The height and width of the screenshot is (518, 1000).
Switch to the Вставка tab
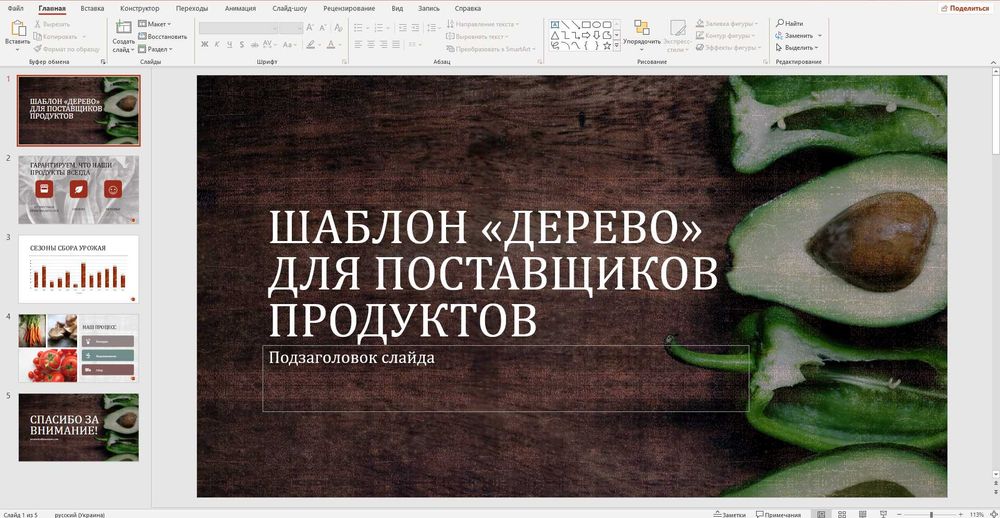point(92,8)
